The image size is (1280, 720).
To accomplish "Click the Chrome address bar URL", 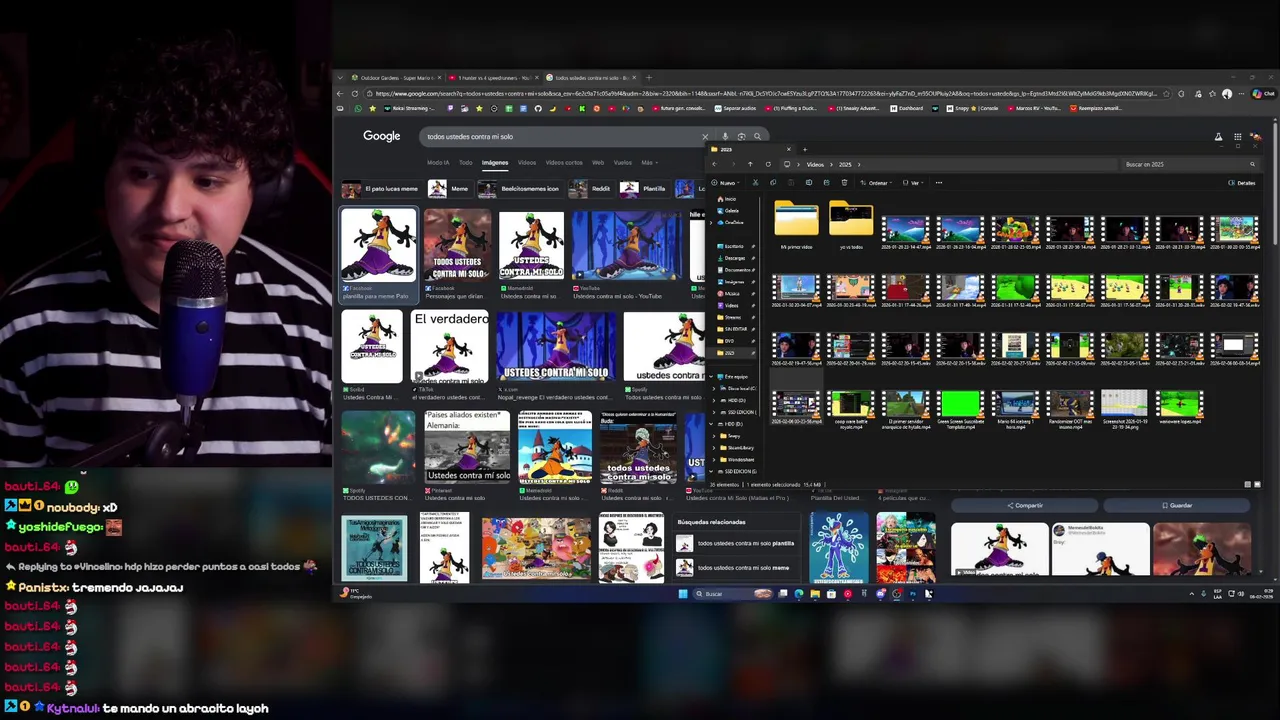I will point(765,93).
